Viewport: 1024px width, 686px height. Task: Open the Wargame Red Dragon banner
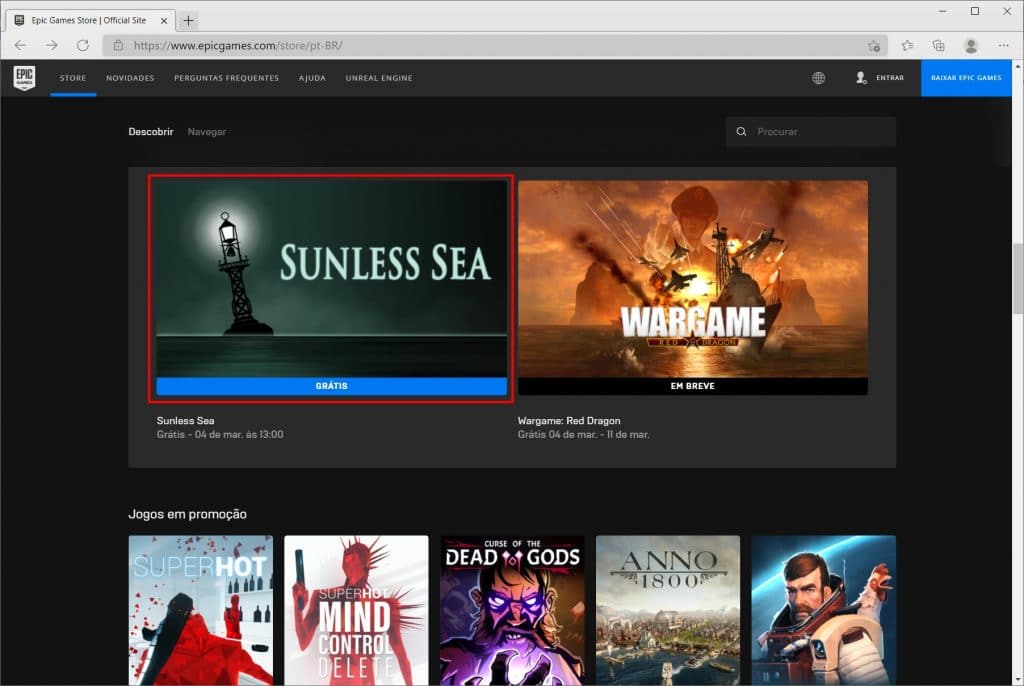coord(693,278)
